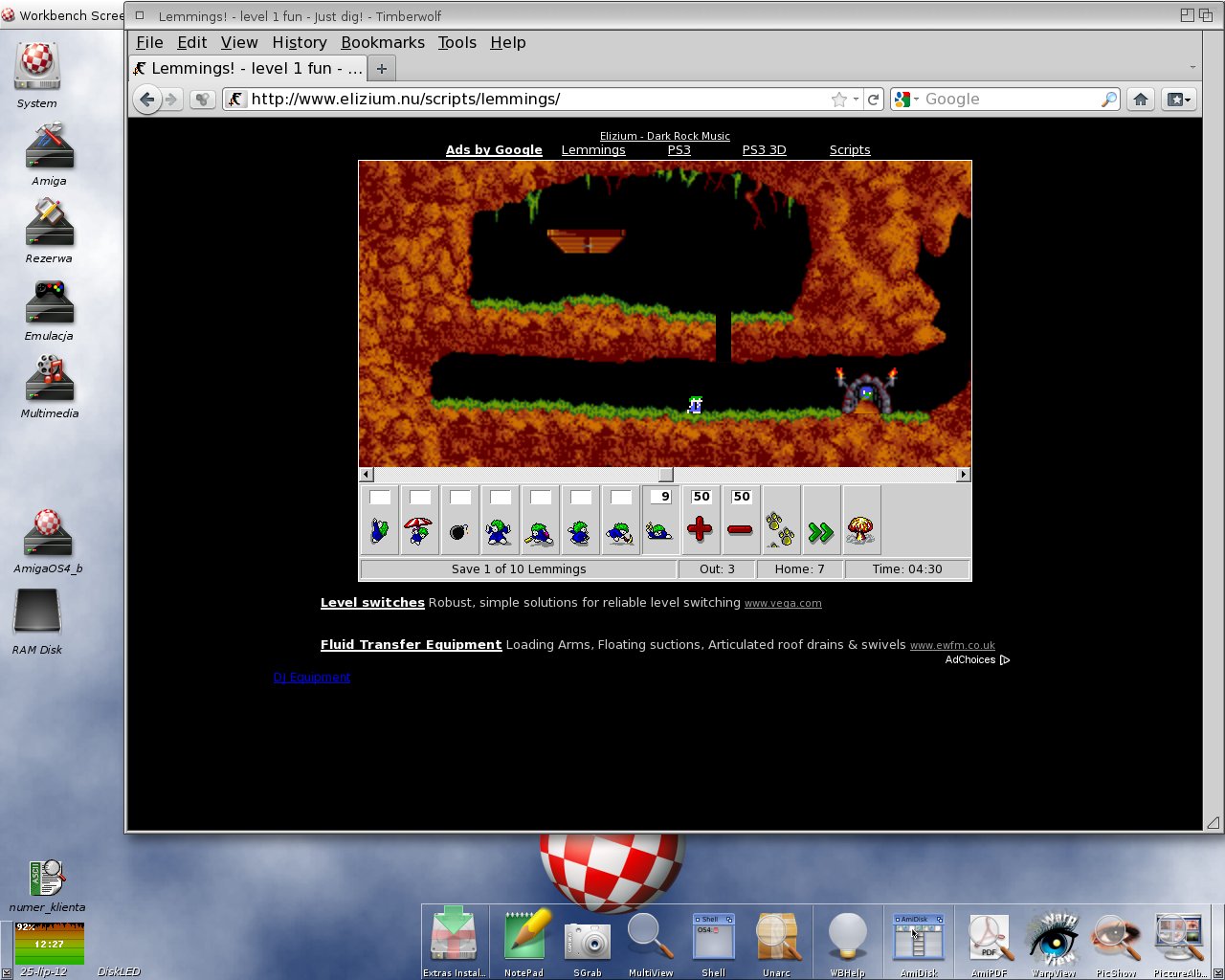
Task: Open the History menu
Action: tap(300, 43)
